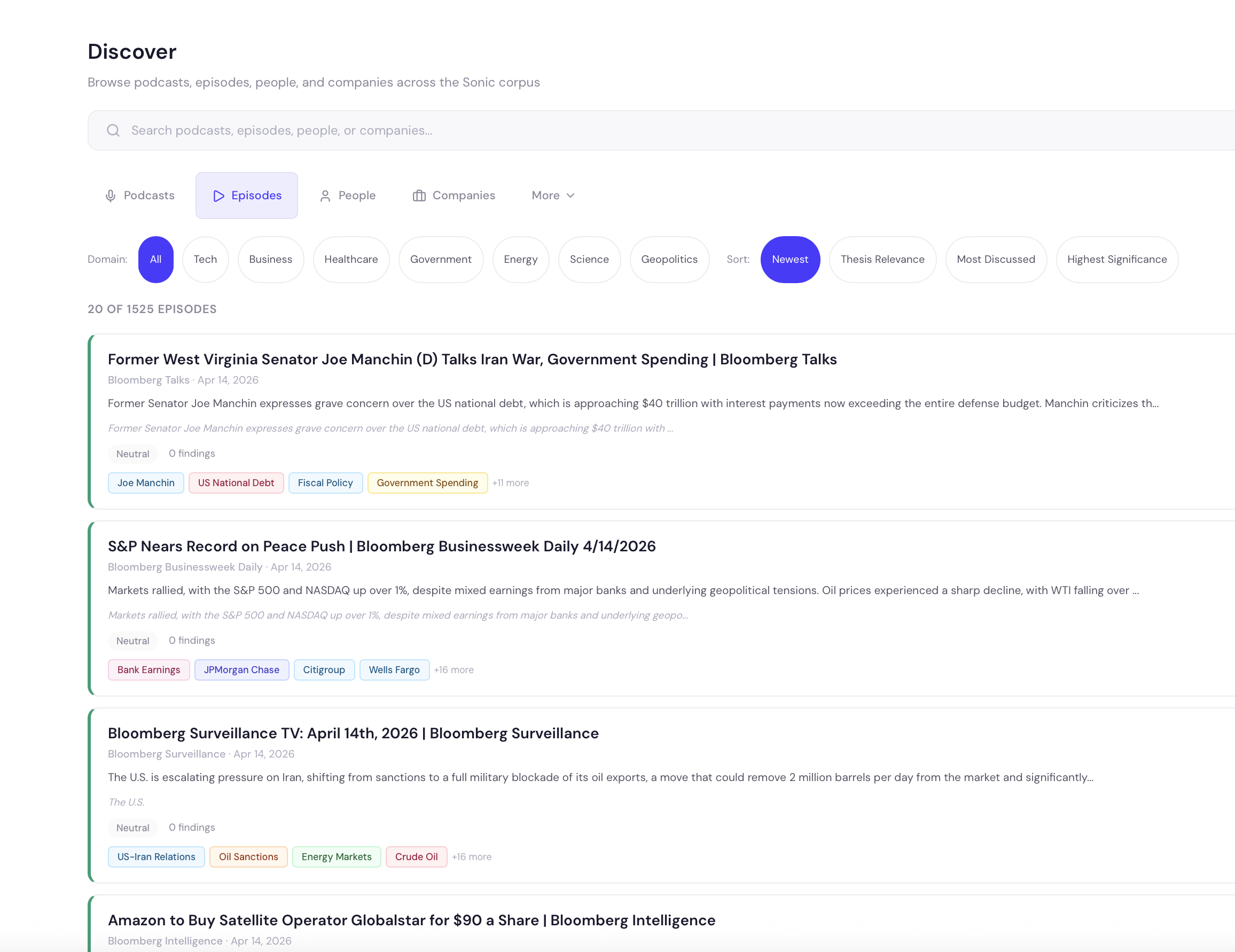The height and width of the screenshot is (952, 1235).
Task: Click the briefcase icon on Companies tab
Action: click(419, 196)
